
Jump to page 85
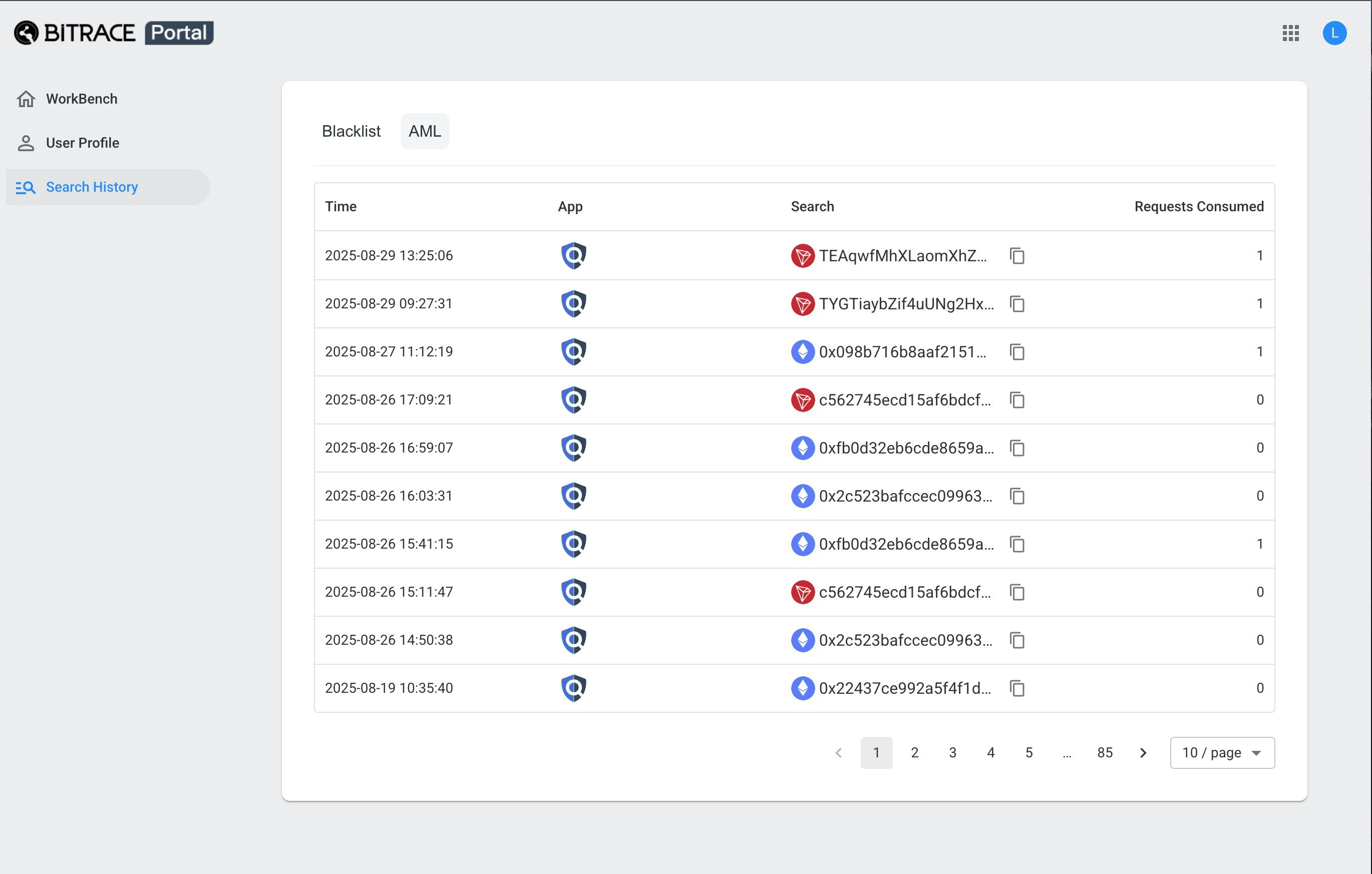pyautogui.click(x=1105, y=753)
